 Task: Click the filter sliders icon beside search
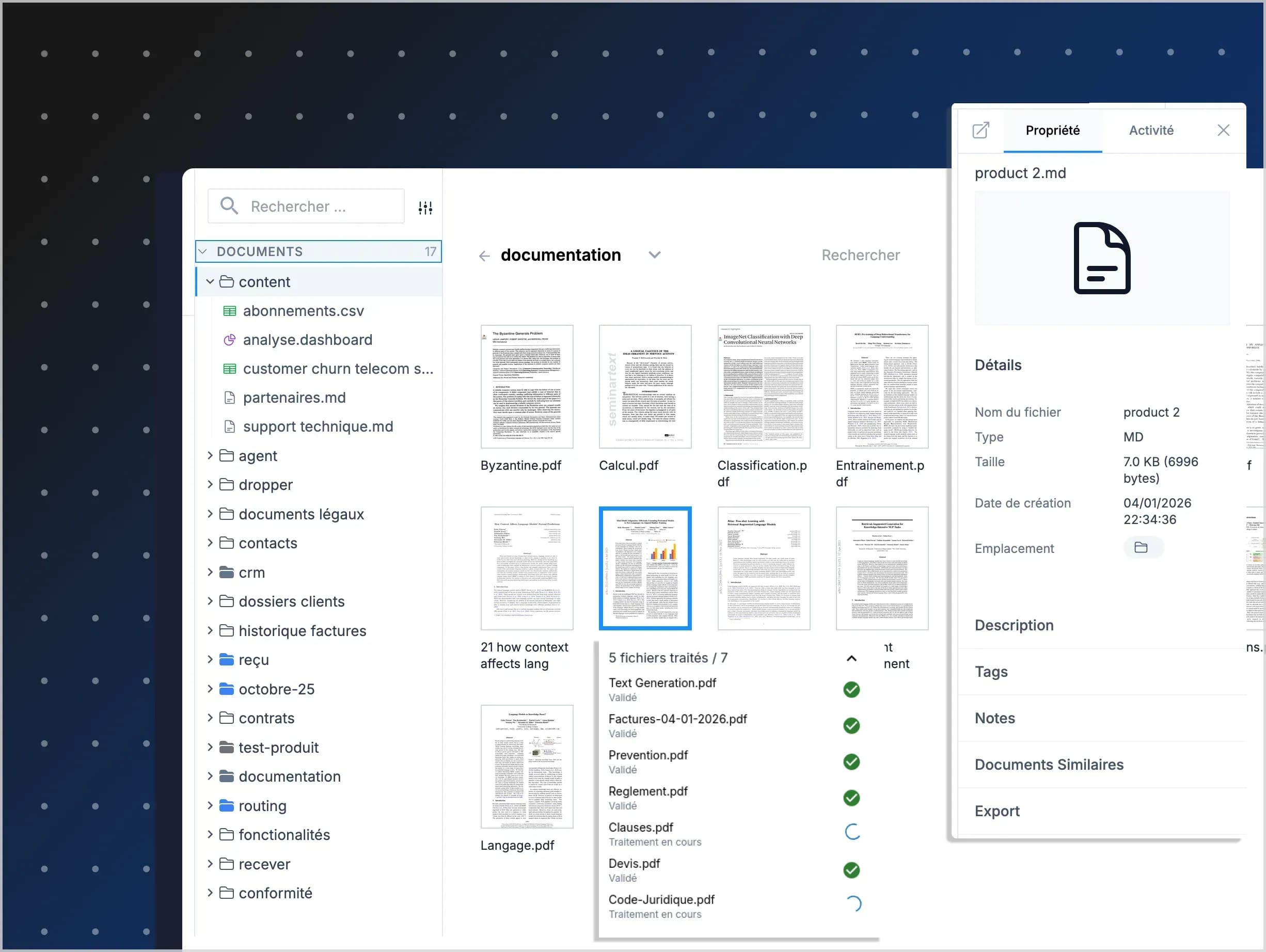coord(425,208)
